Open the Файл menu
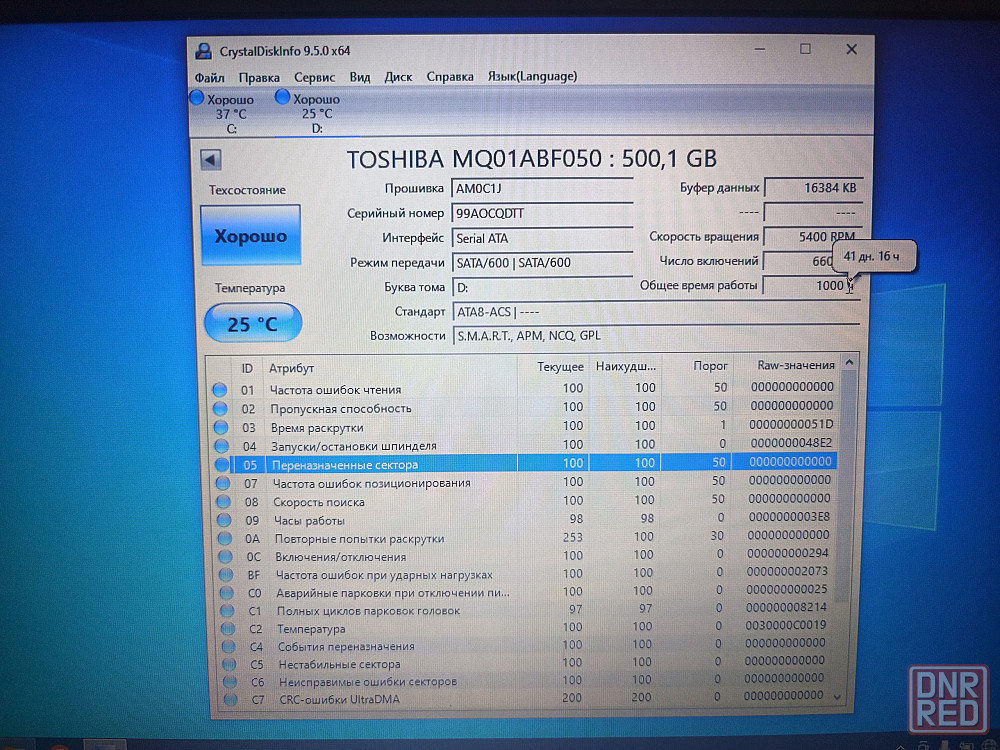The width and height of the screenshot is (1000, 750). (209, 78)
